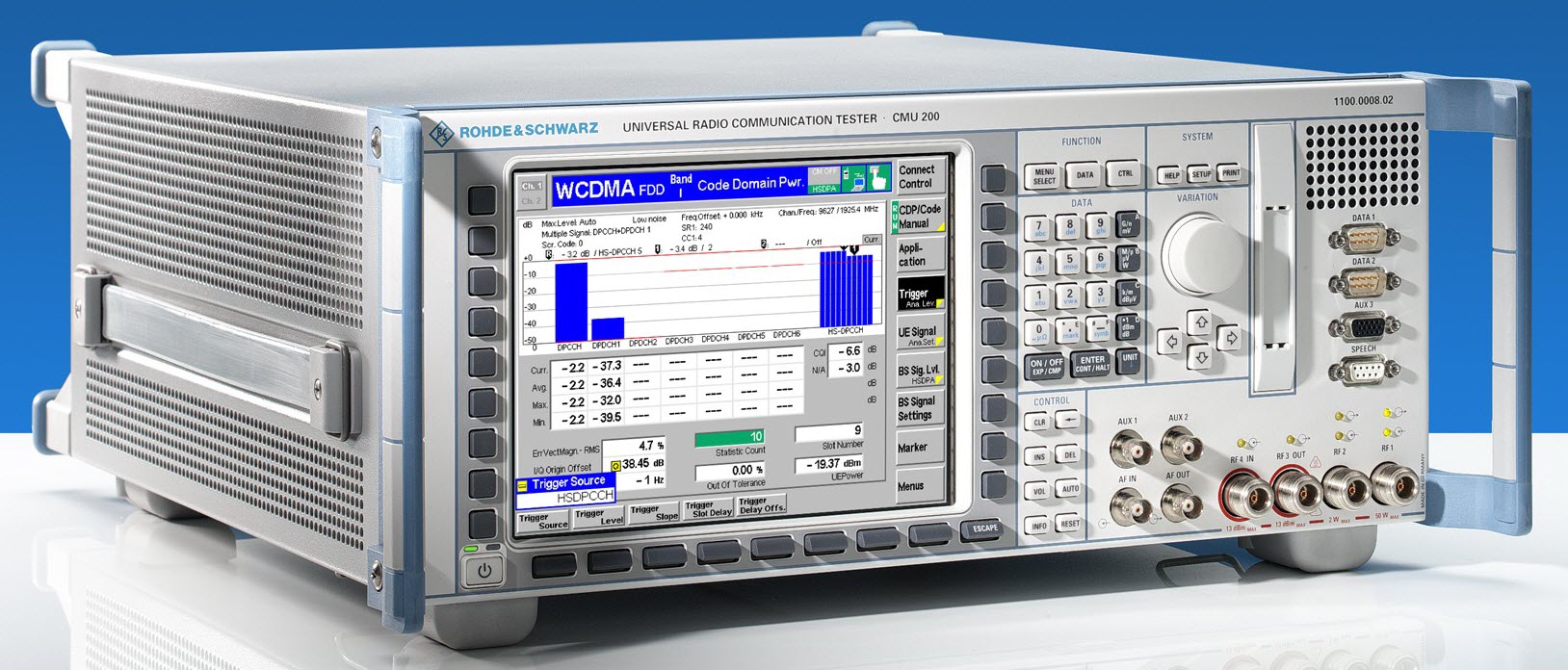Push the right arrow cursor key

(x=1229, y=338)
